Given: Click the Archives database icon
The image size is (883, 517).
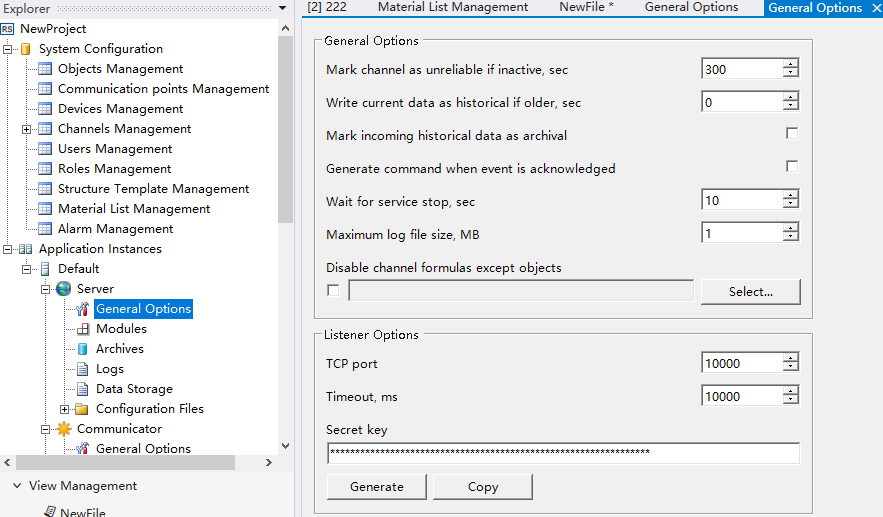Looking at the screenshot, I should click(x=83, y=349).
